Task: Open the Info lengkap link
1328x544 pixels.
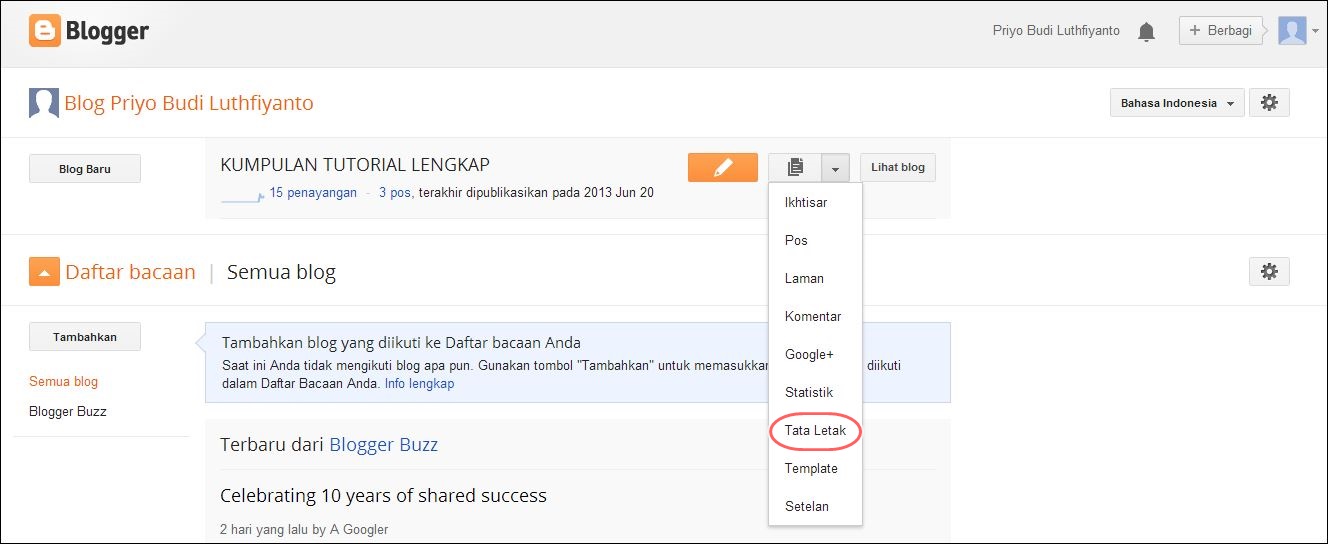Action: pyautogui.click(x=419, y=383)
